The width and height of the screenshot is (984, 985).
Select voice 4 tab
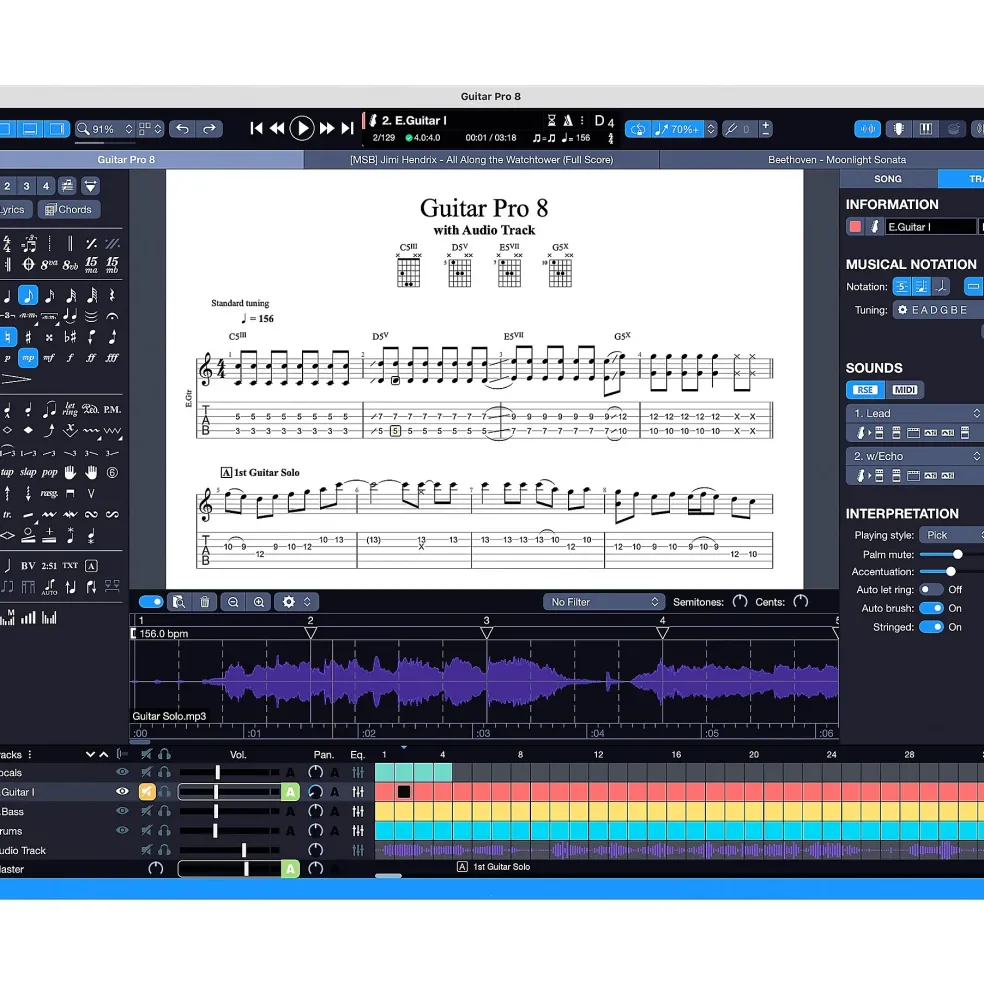[46, 186]
